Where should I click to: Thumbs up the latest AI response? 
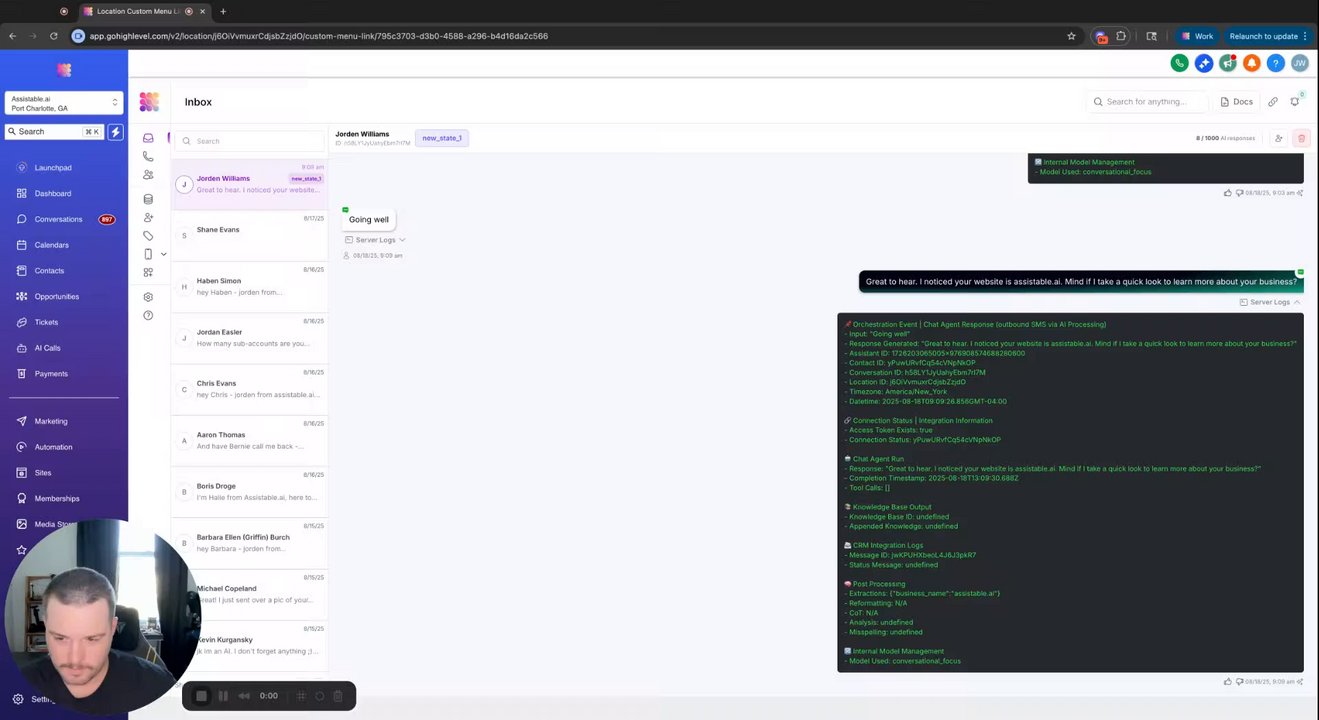[x=1227, y=682]
